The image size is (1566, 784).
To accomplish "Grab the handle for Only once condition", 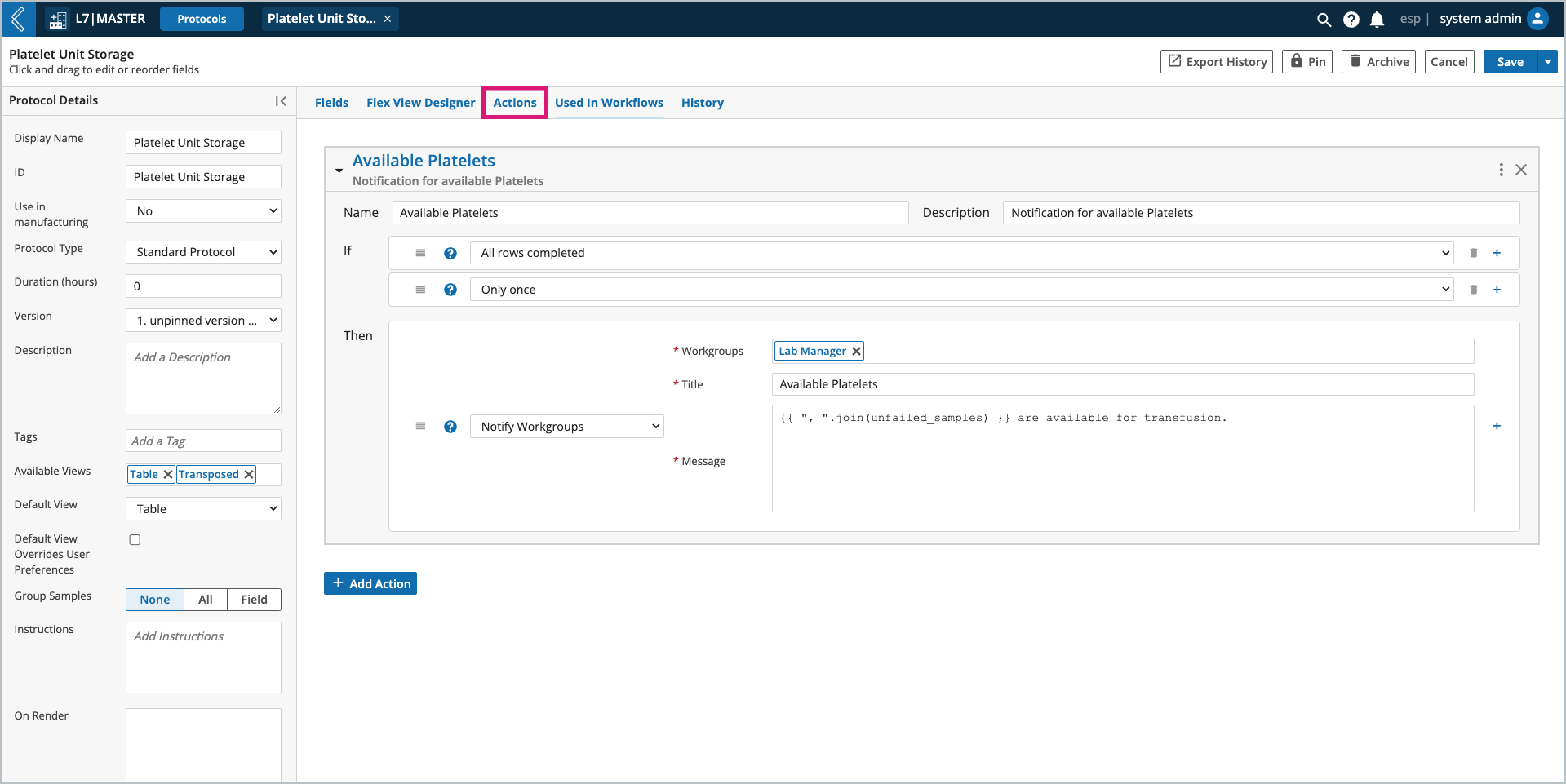I will point(420,290).
